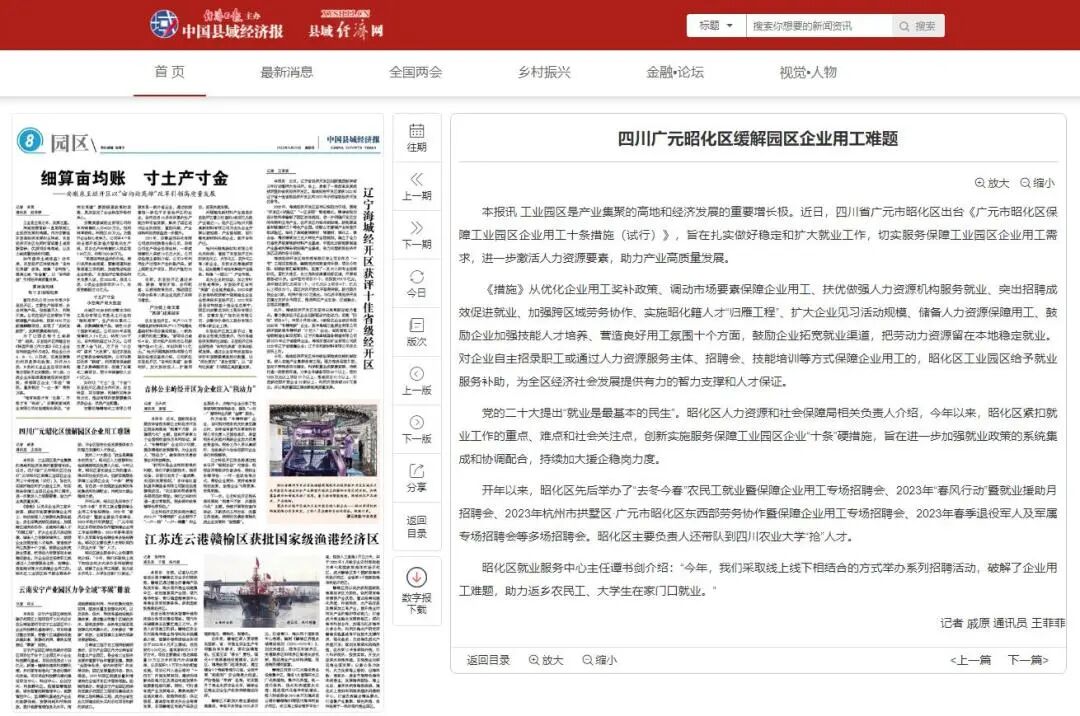
Task: Go to next article 下一篇
Action: 1028,660
